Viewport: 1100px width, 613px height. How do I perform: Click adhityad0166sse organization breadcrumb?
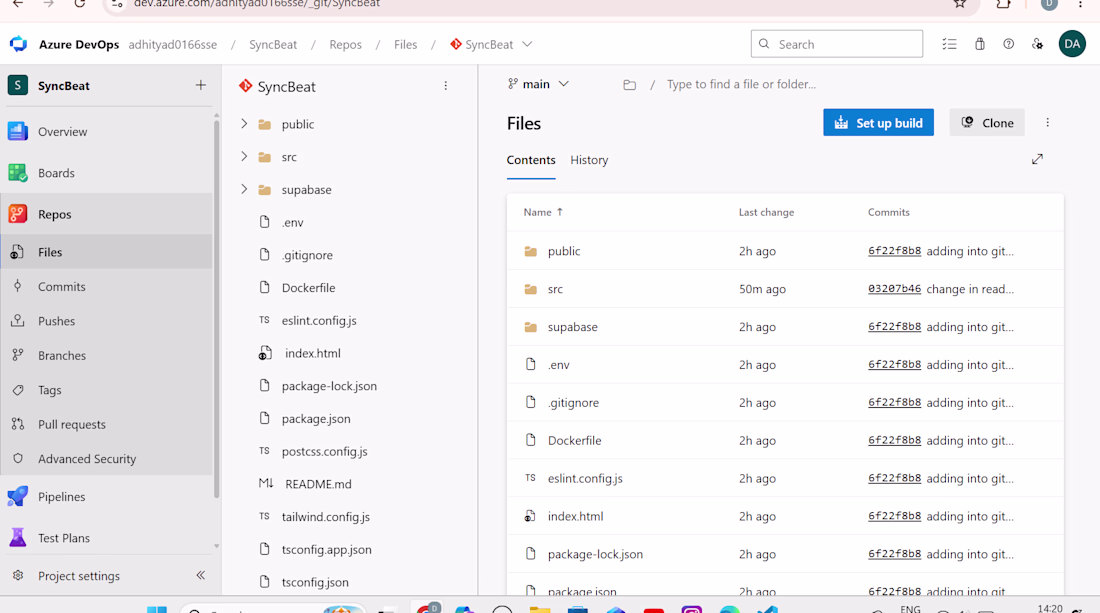tap(173, 44)
